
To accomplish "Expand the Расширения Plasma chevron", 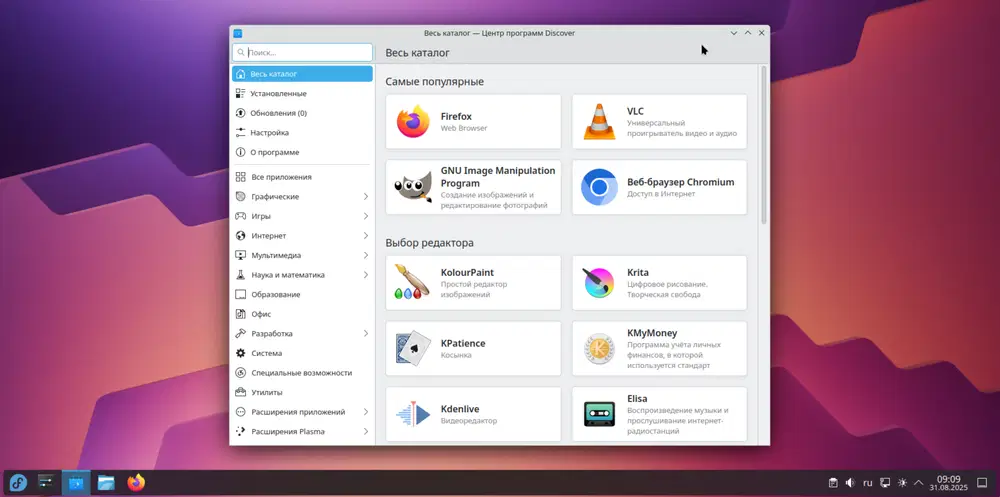I will point(366,431).
